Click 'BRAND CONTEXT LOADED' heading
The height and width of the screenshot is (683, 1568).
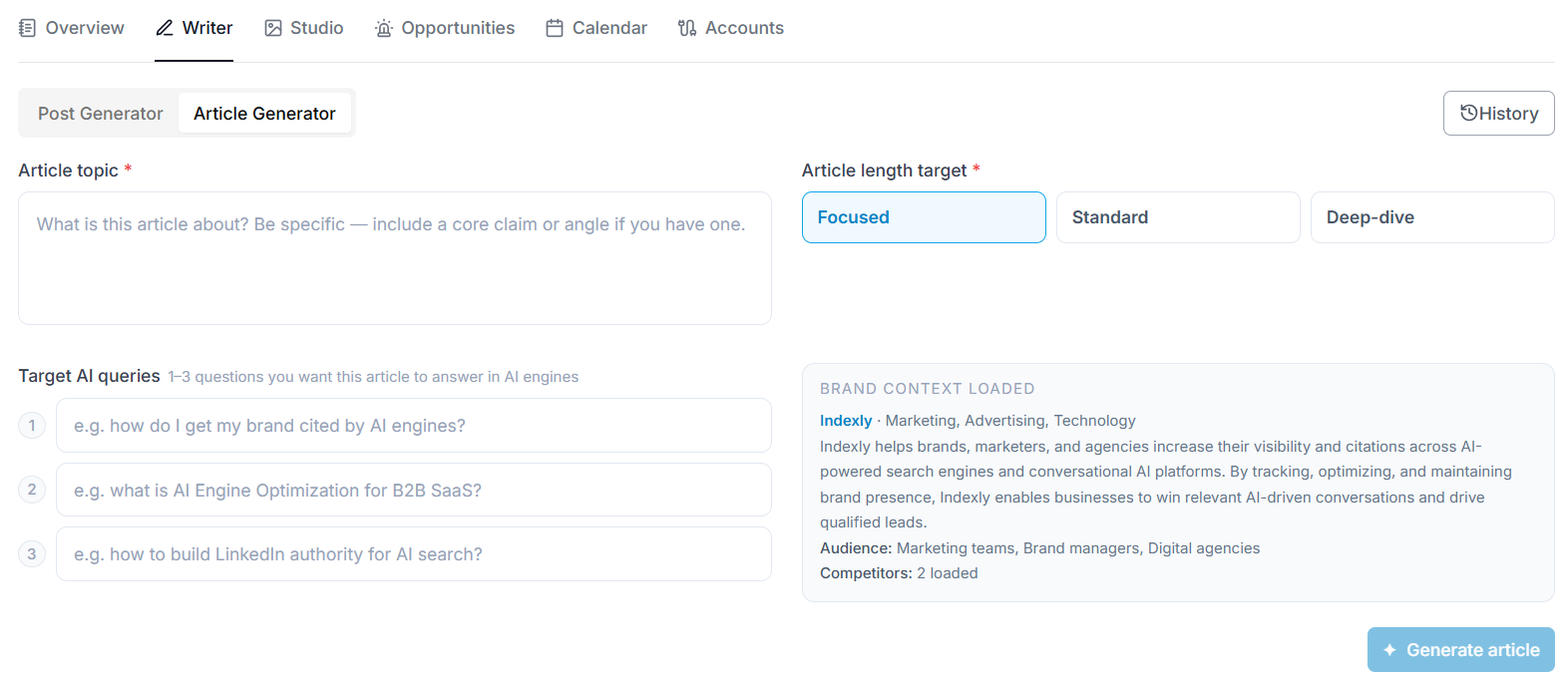click(928, 389)
